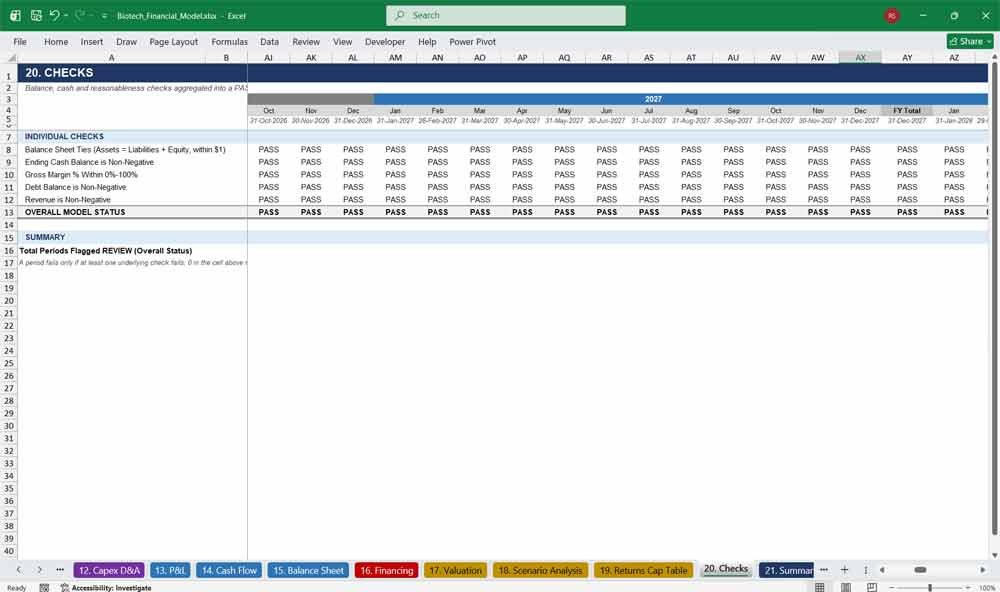Open the user account avatar

[892, 15]
